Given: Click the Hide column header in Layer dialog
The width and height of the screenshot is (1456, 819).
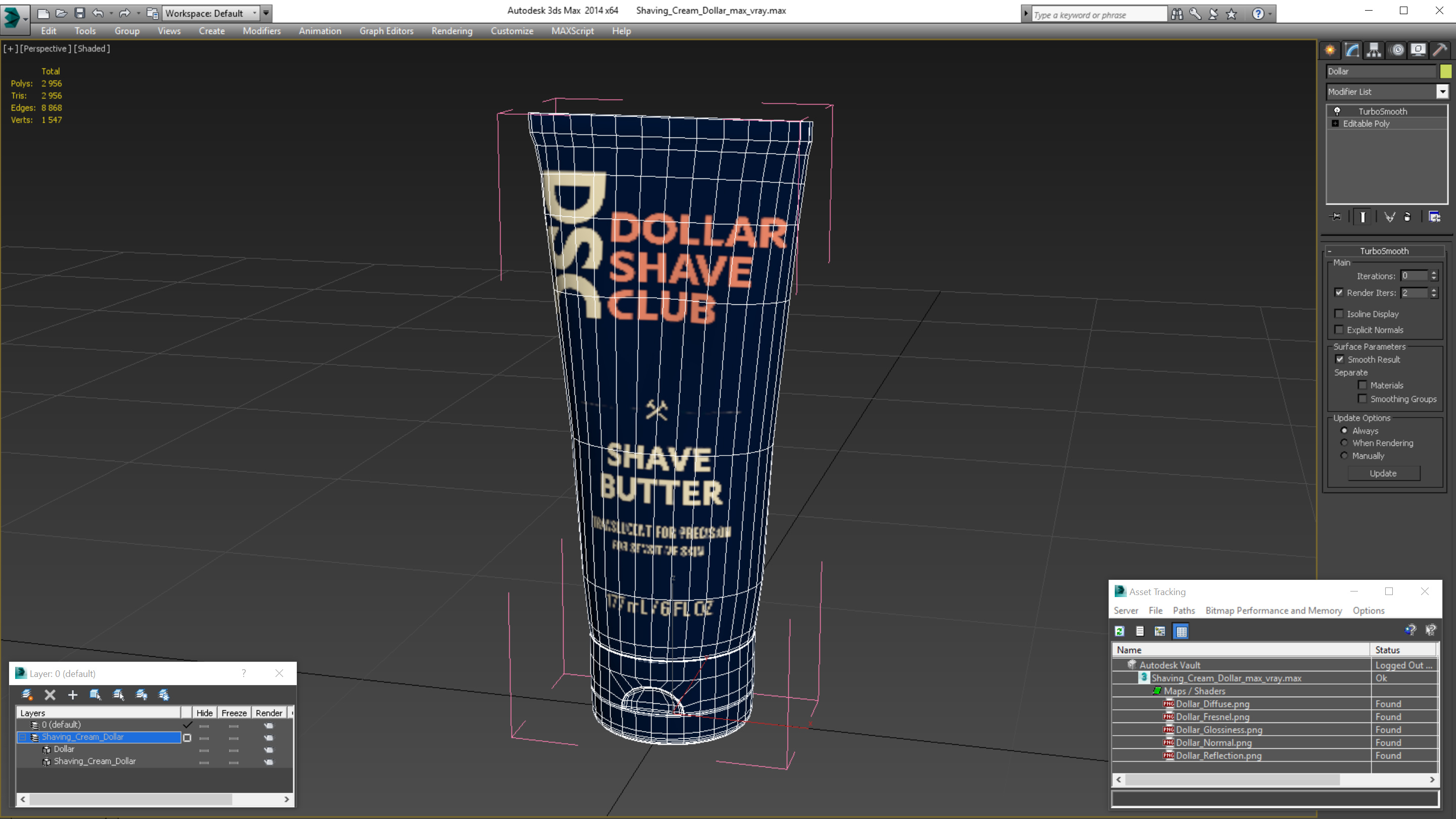Looking at the screenshot, I should 204,713.
